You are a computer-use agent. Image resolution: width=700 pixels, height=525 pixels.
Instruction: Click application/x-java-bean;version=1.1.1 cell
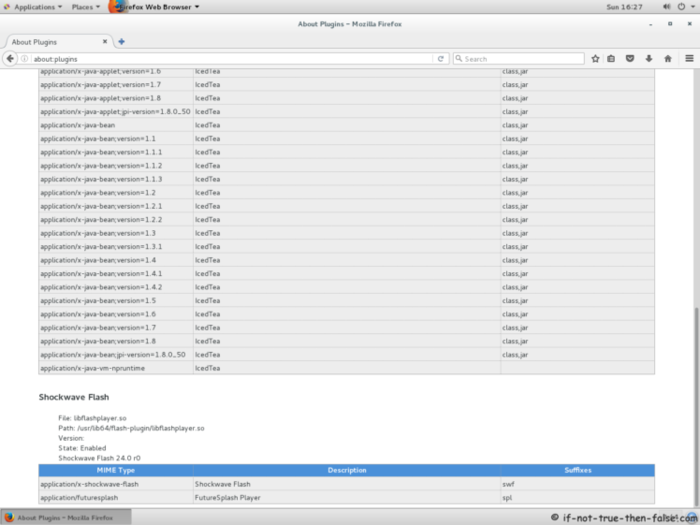click(116, 152)
